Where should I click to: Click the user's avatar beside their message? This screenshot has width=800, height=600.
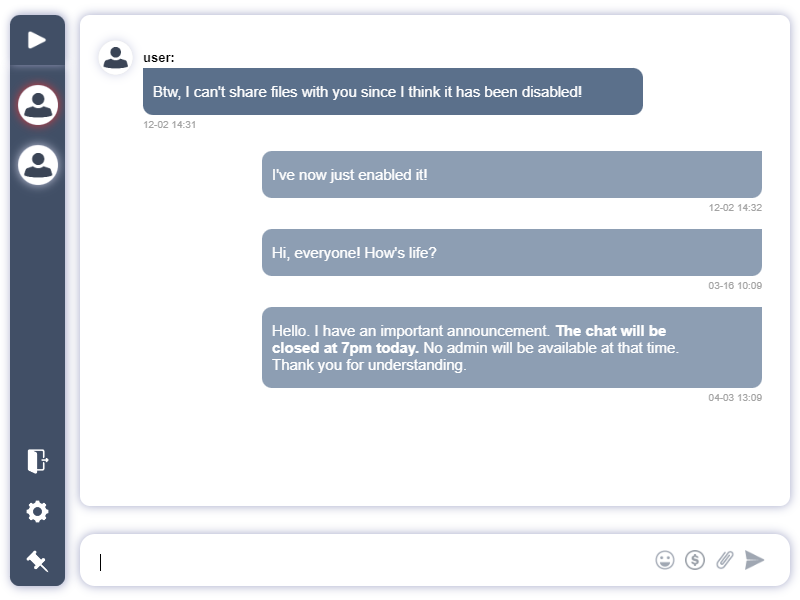click(115, 58)
